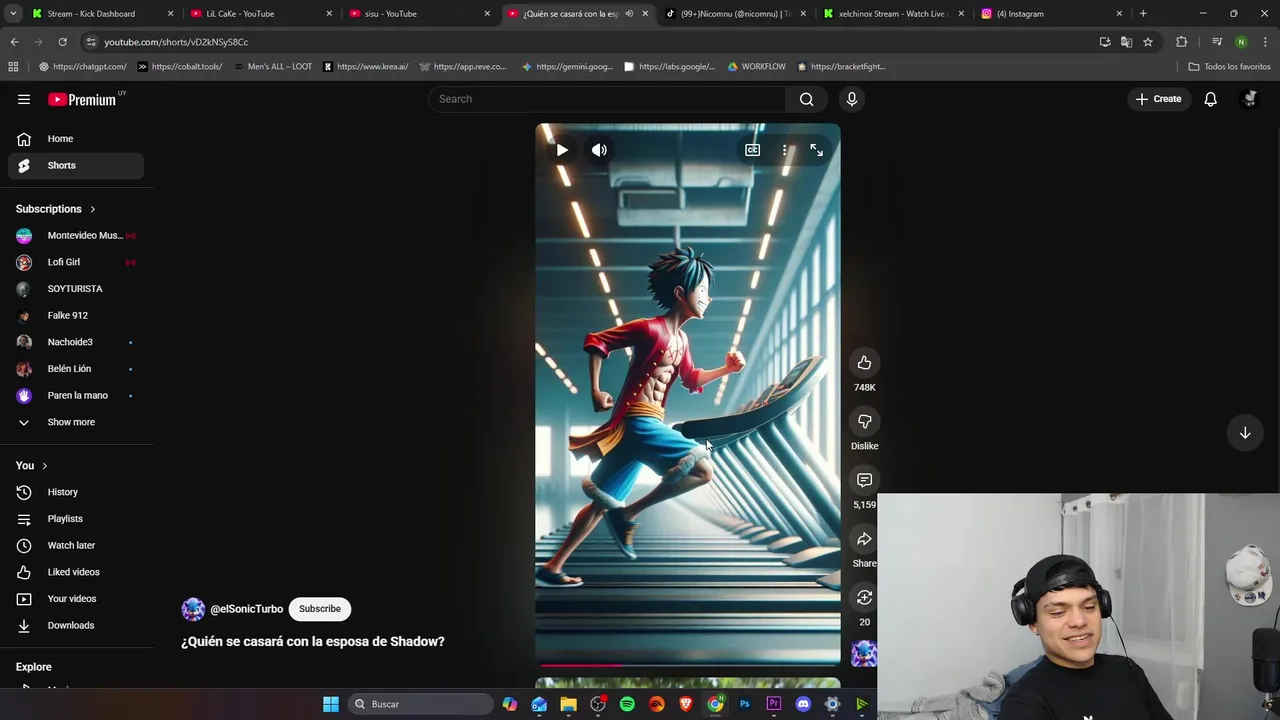This screenshot has width=1280, height=720.
Task: Open the Paren la mano channel
Action: tap(76, 396)
